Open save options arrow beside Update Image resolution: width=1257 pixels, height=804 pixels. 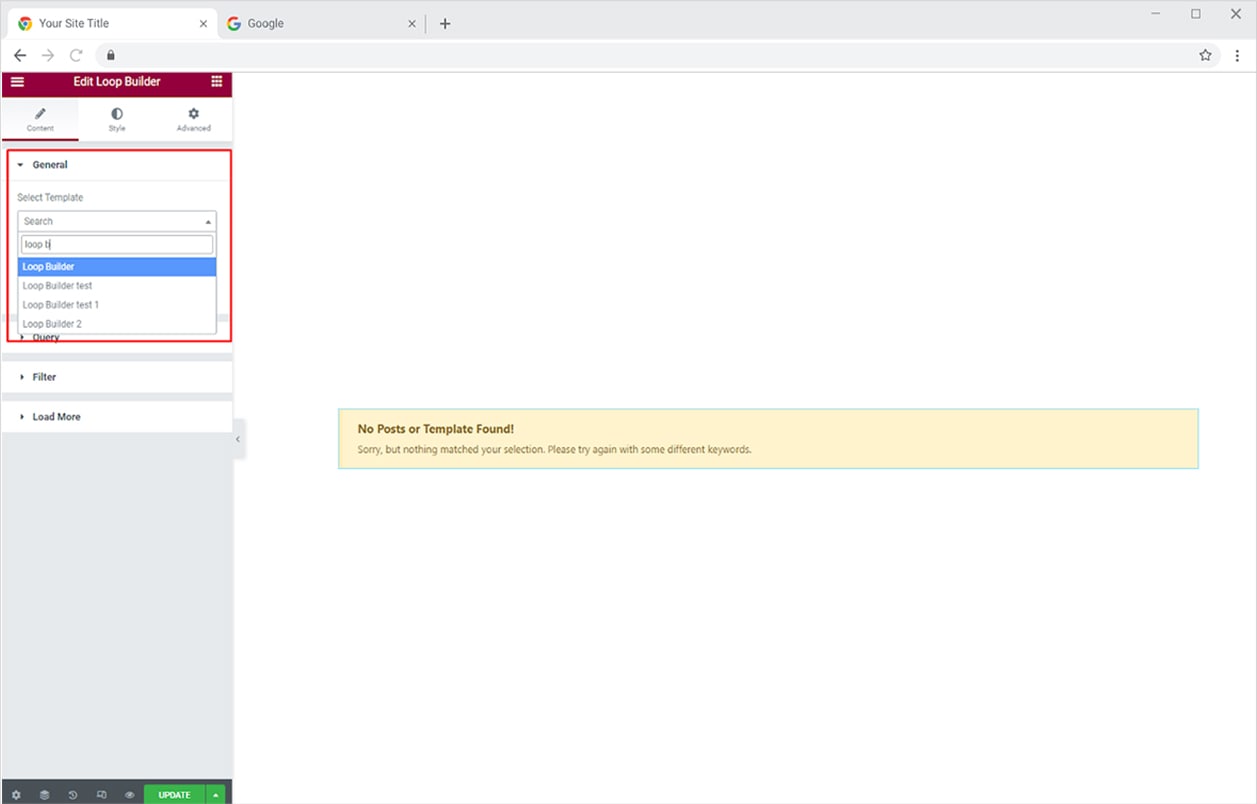point(216,795)
